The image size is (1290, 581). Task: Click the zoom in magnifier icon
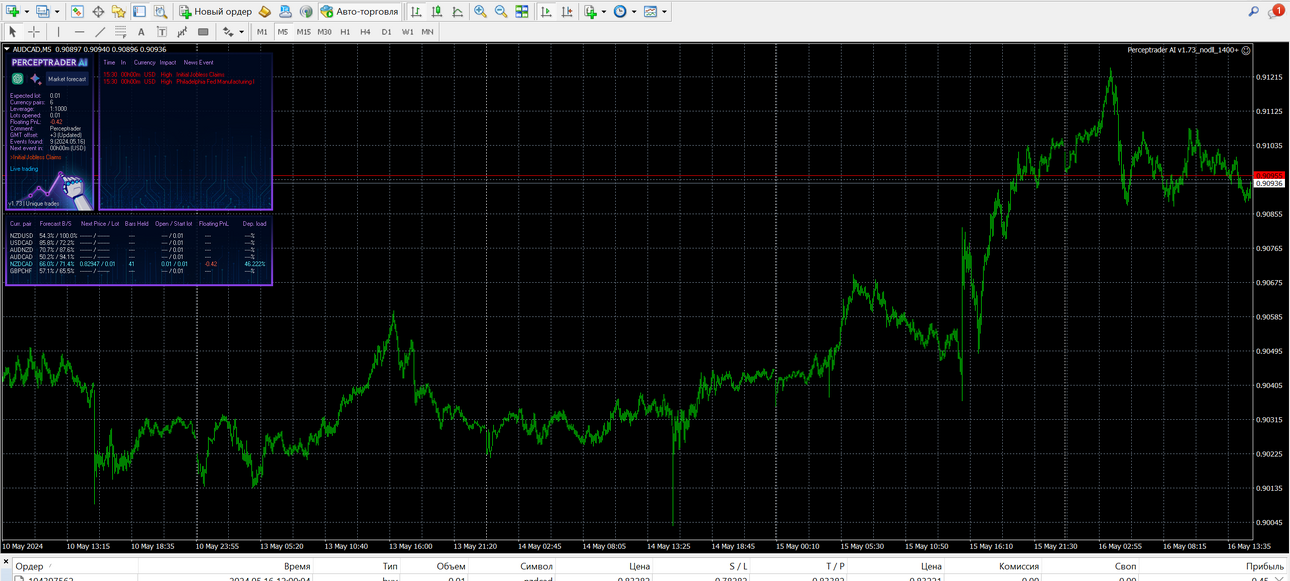481,12
